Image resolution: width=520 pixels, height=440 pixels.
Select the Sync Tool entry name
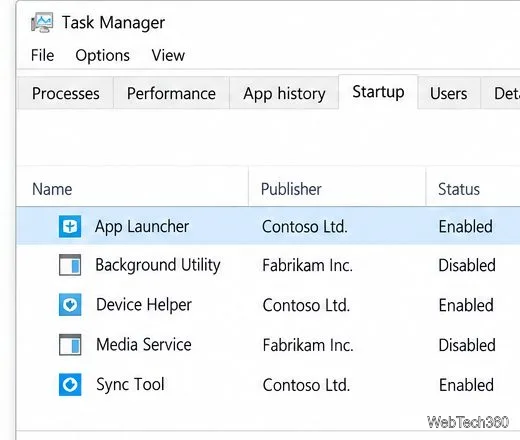[130, 384]
